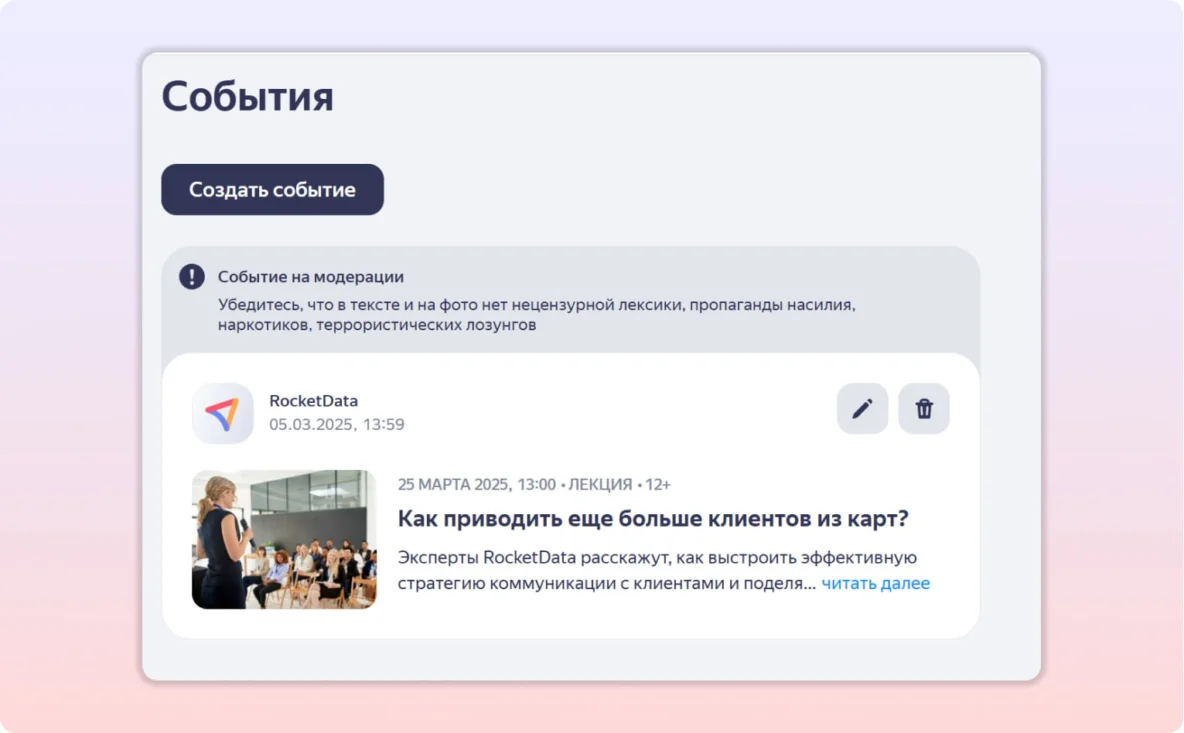
Task: Edit the event with the pencil icon
Action: click(x=862, y=408)
